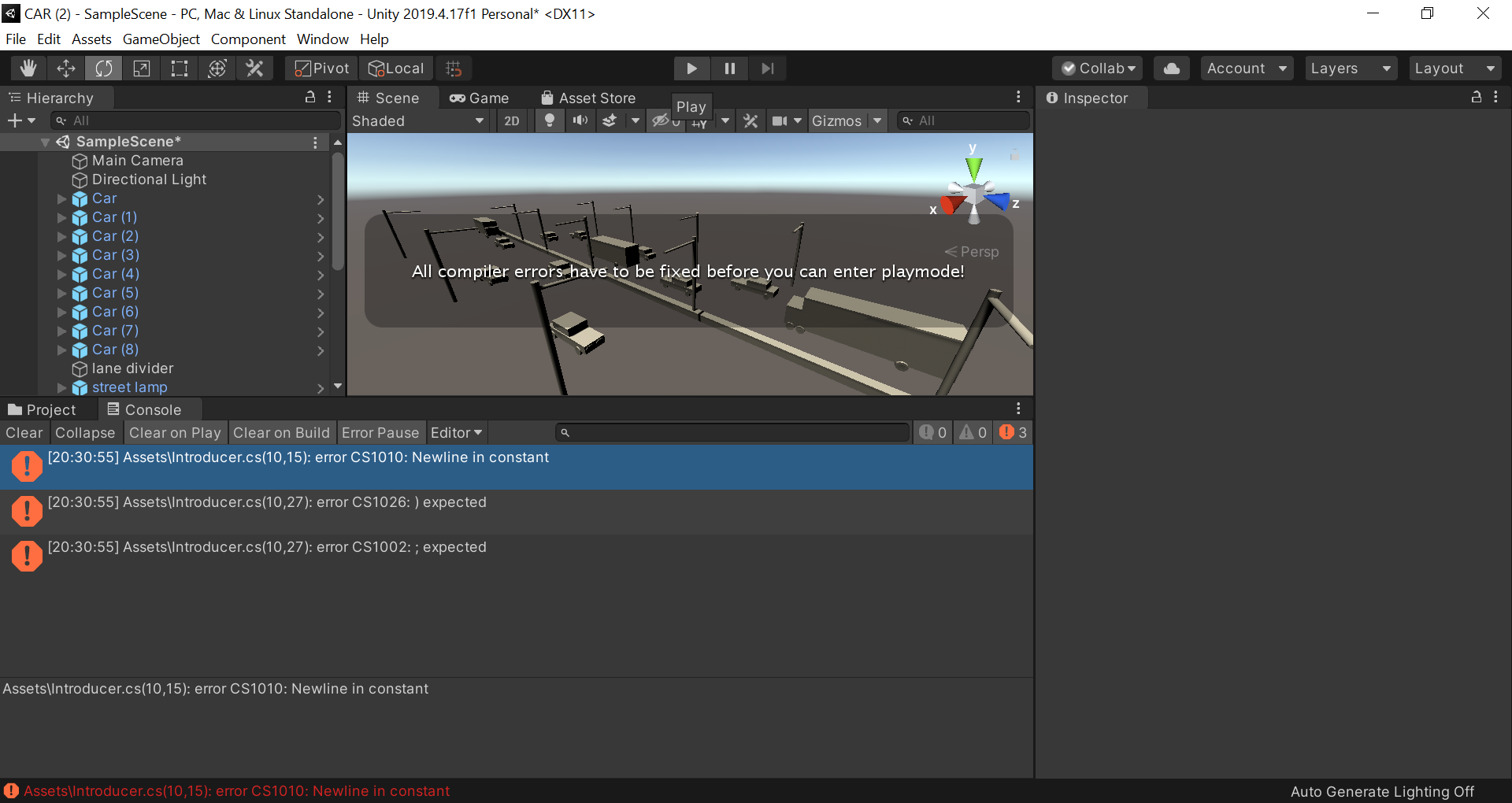The width and height of the screenshot is (1512, 803).
Task: Toggle scene lighting on or off
Action: pyautogui.click(x=550, y=120)
